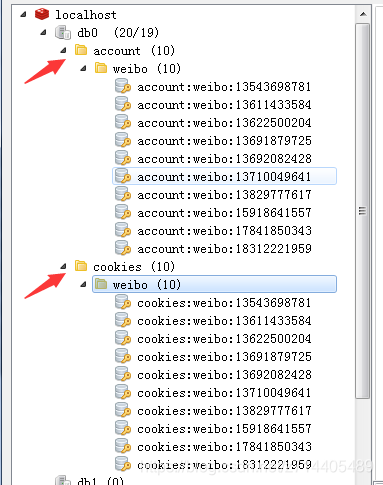
Task: Click the red Redis localhost server icon
Action: [x=42, y=14]
